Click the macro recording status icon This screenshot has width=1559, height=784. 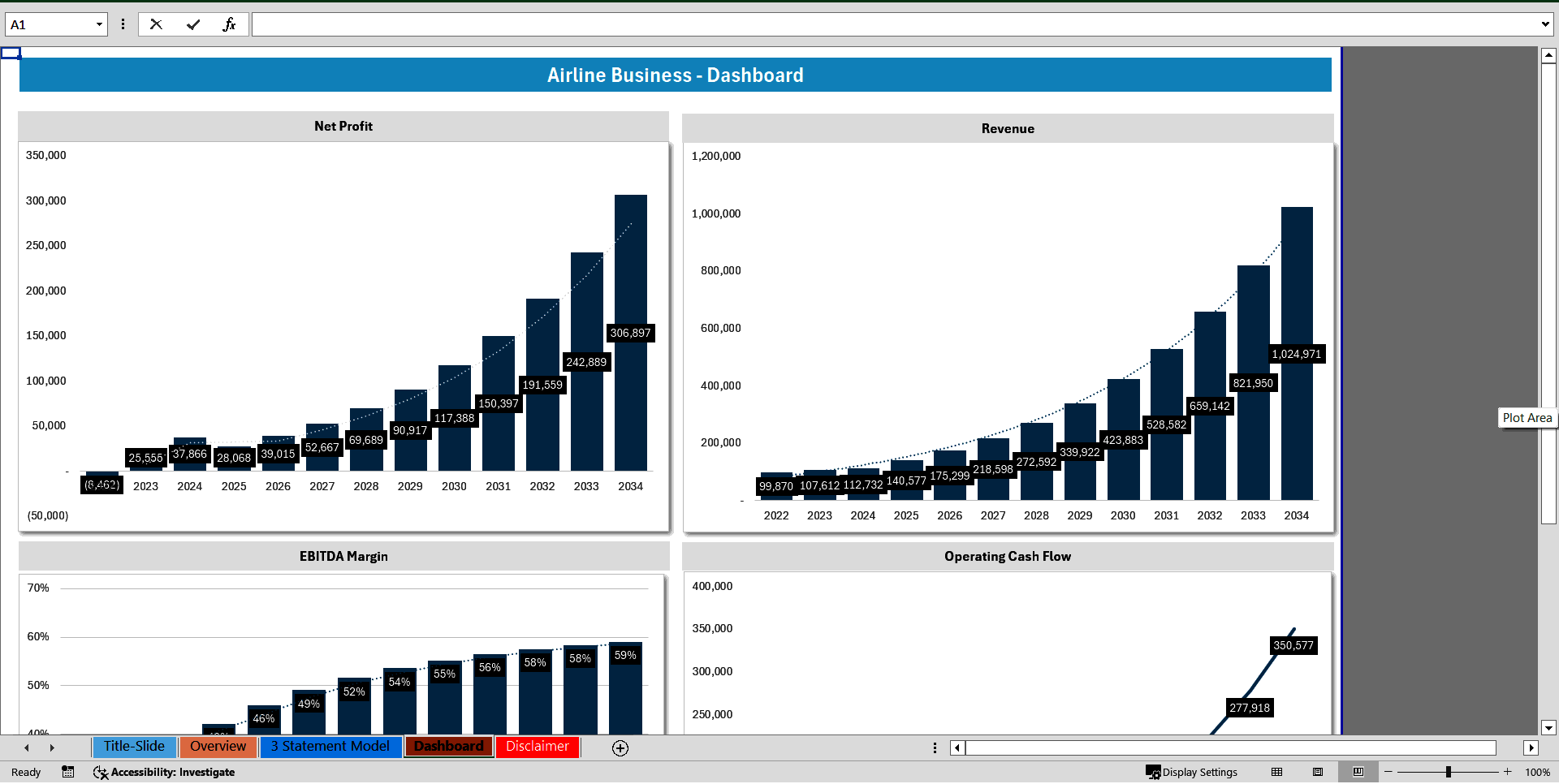(x=68, y=772)
